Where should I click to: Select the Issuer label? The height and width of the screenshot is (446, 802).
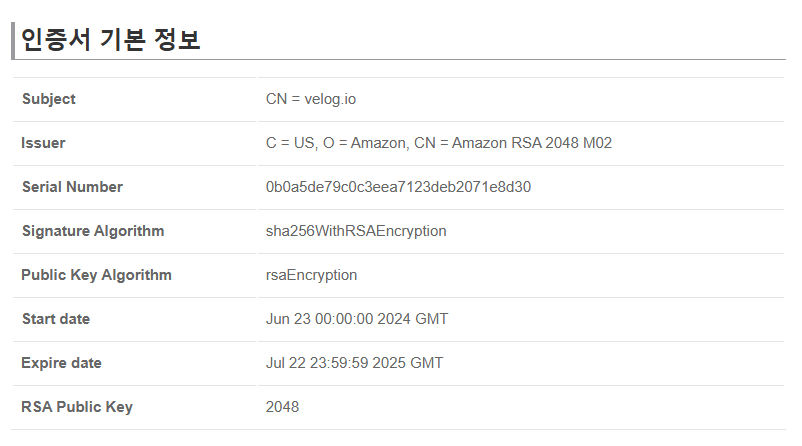click(43, 143)
